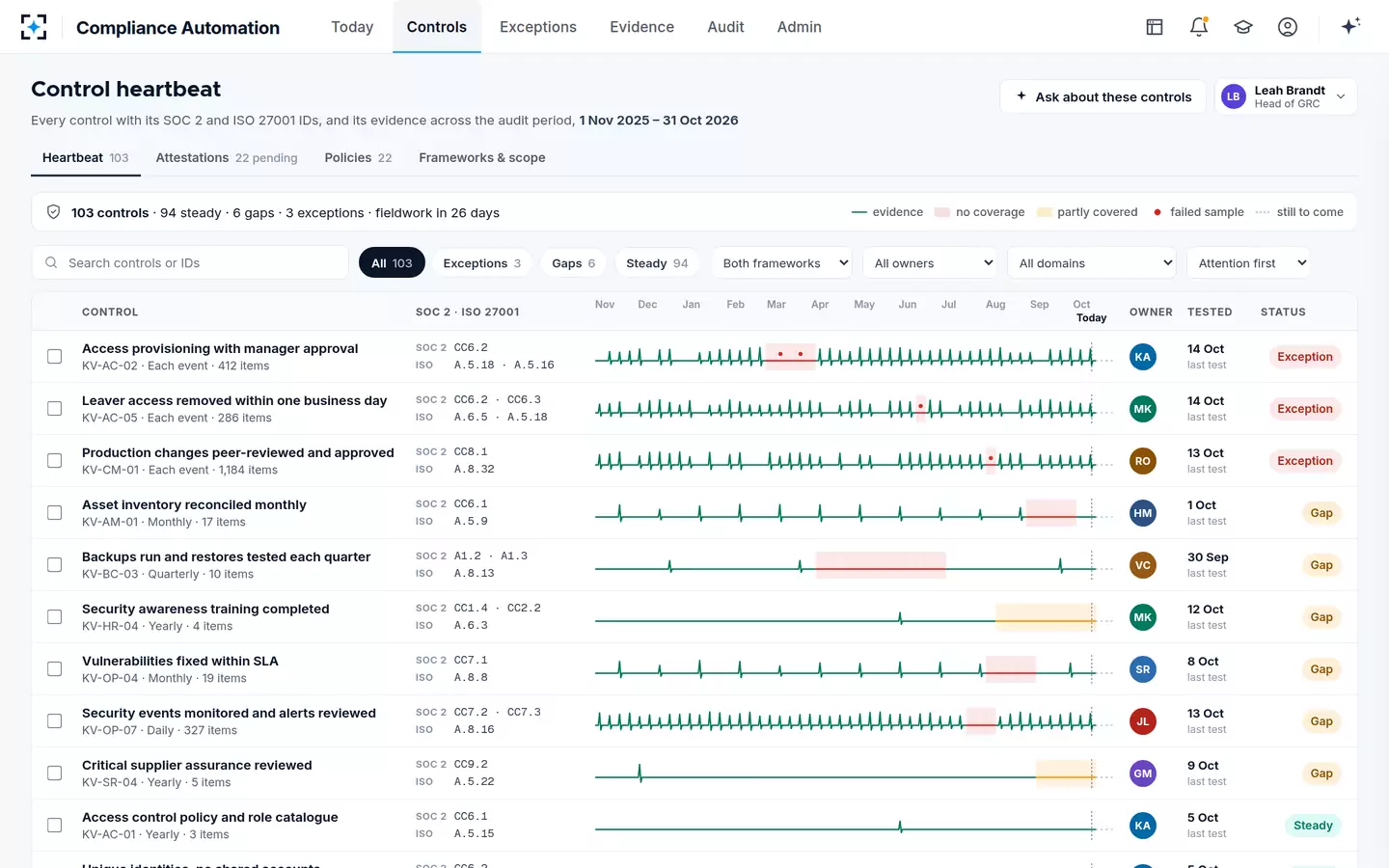Click the shield icon beside 103 controls
This screenshot has height=868, width=1389.
(x=54, y=212)
